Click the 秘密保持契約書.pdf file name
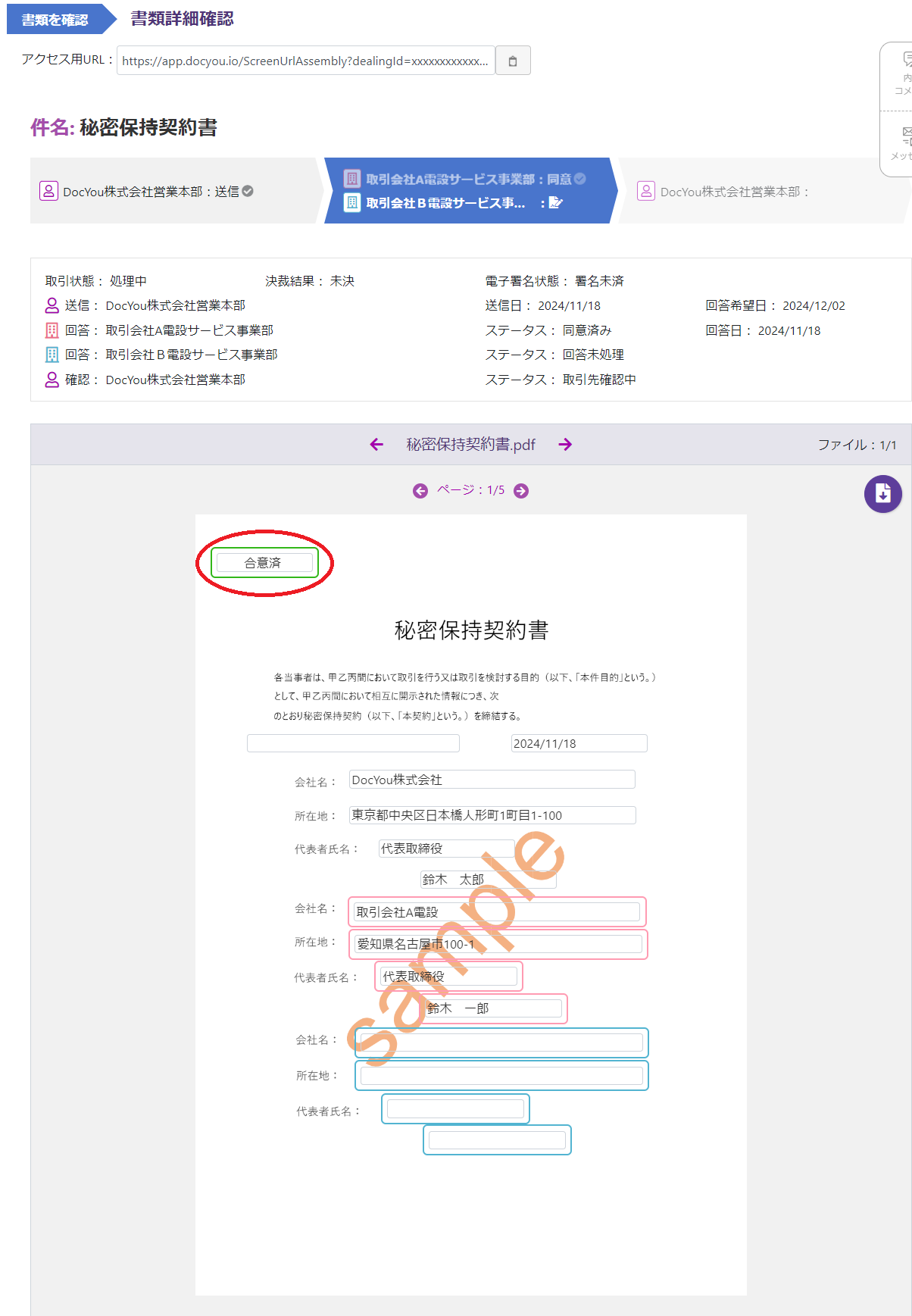 [471, 445]
